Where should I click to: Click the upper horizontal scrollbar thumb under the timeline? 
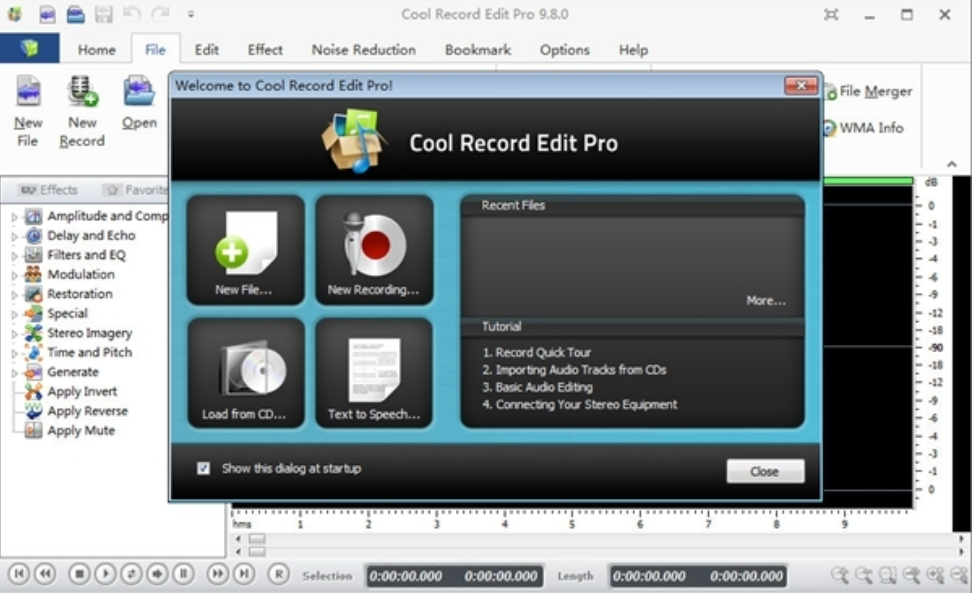tap(257, 538)
